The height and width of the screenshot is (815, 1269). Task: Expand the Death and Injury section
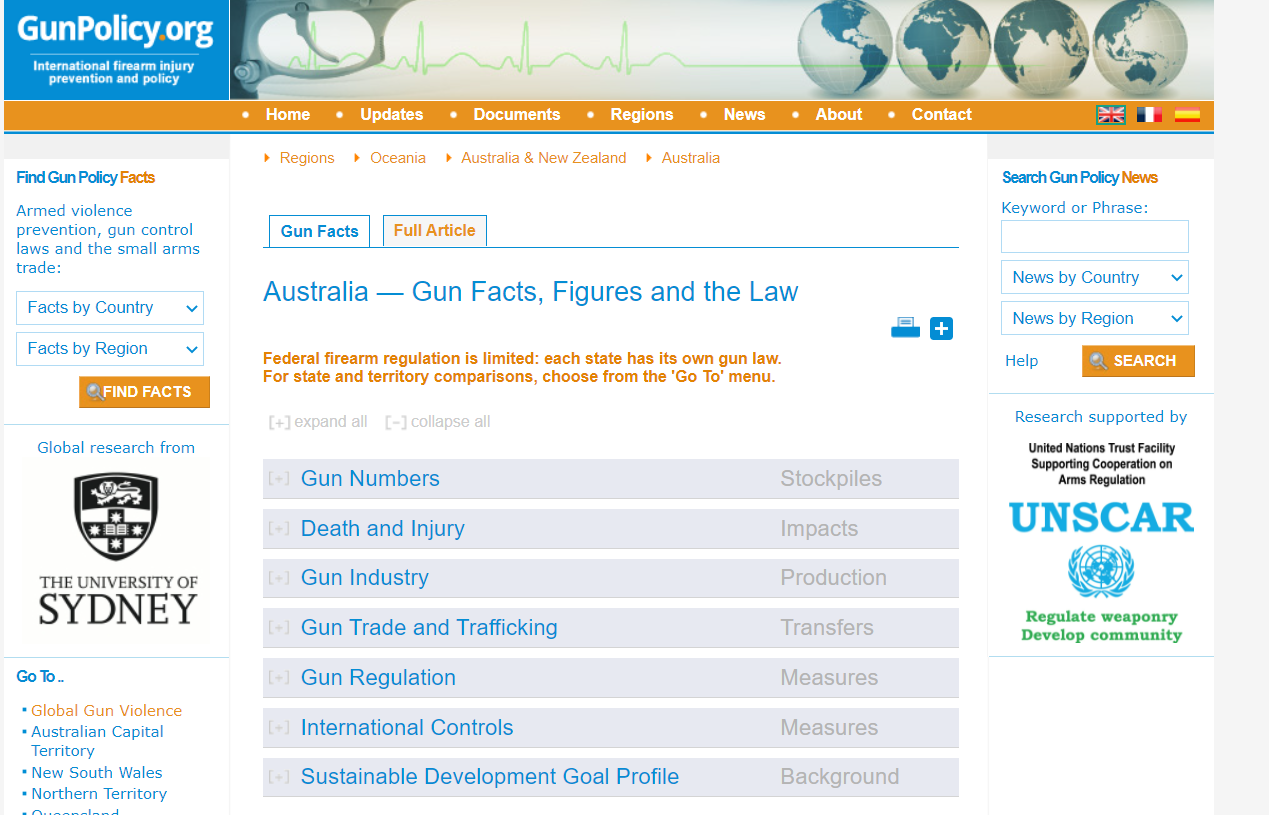382,529
